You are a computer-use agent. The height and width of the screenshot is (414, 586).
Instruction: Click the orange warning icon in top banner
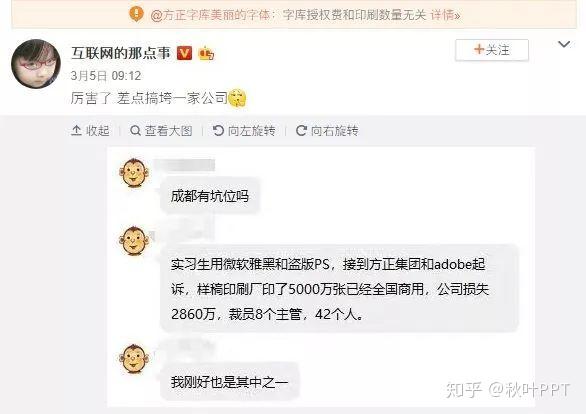pyautogui.click(x=136, y=14)
